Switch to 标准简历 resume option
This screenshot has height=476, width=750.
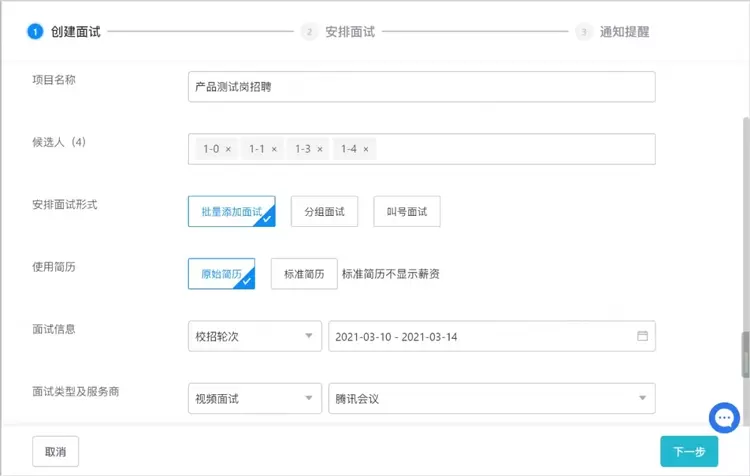[x=304, y=273]
